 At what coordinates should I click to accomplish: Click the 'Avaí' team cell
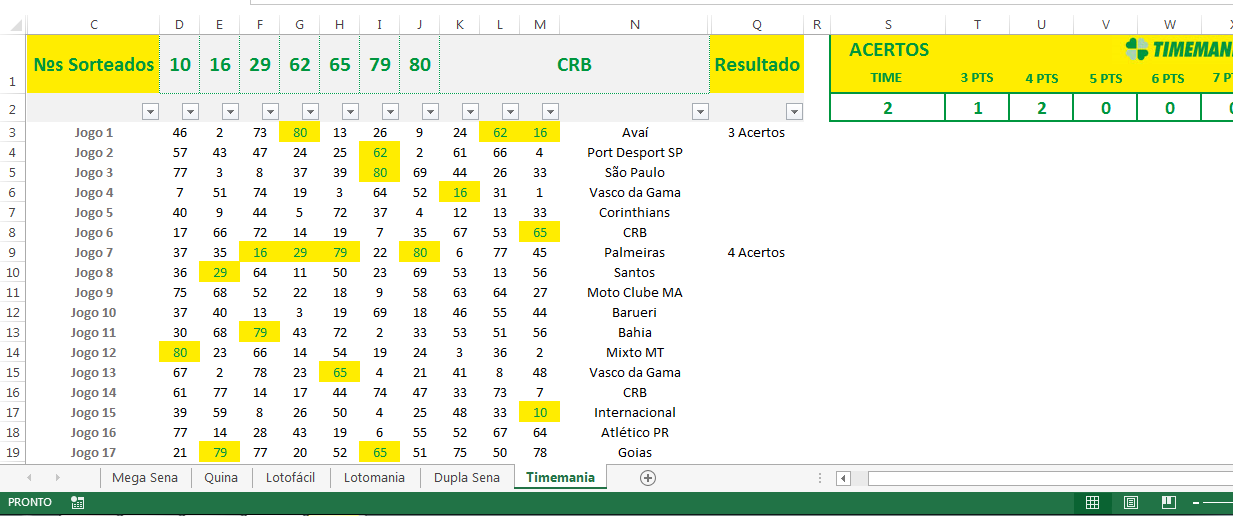(x=635, y=132)
